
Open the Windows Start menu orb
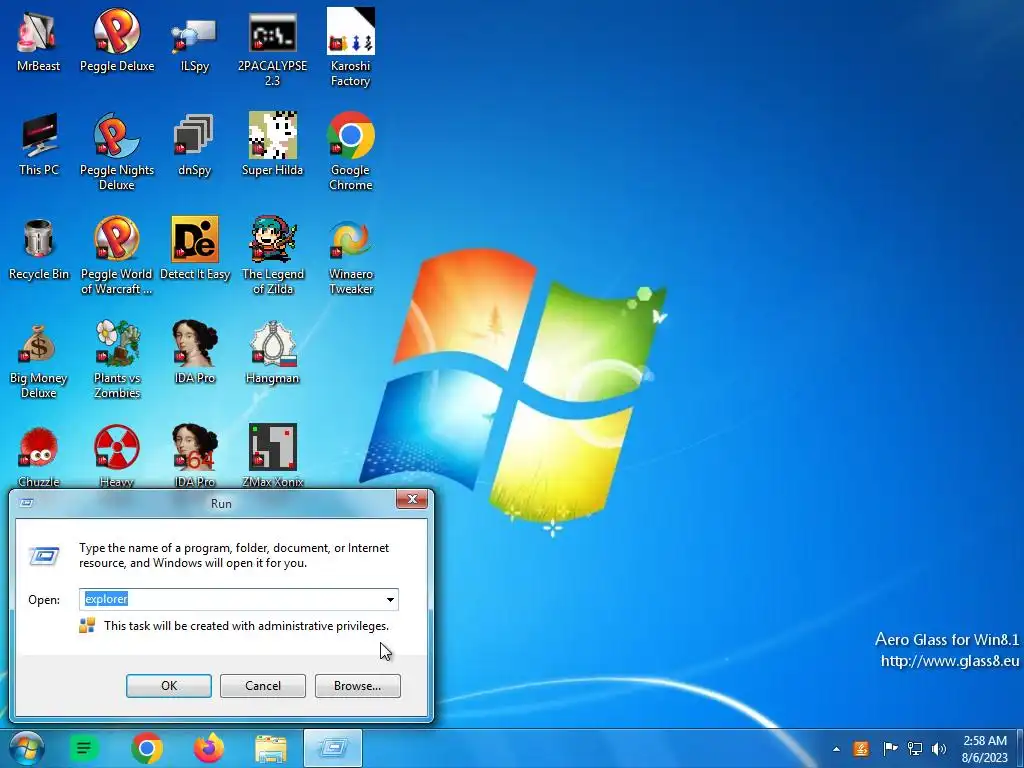[27, 748]
